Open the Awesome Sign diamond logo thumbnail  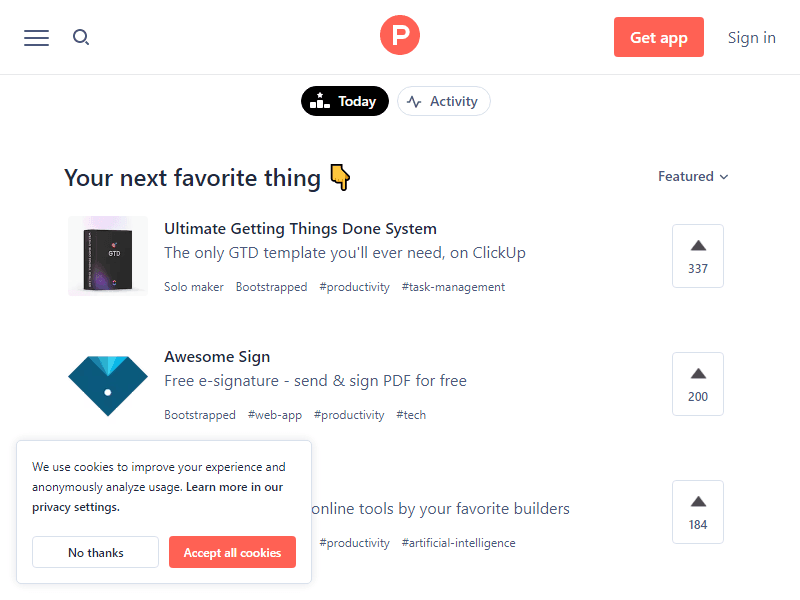[108, 384]
